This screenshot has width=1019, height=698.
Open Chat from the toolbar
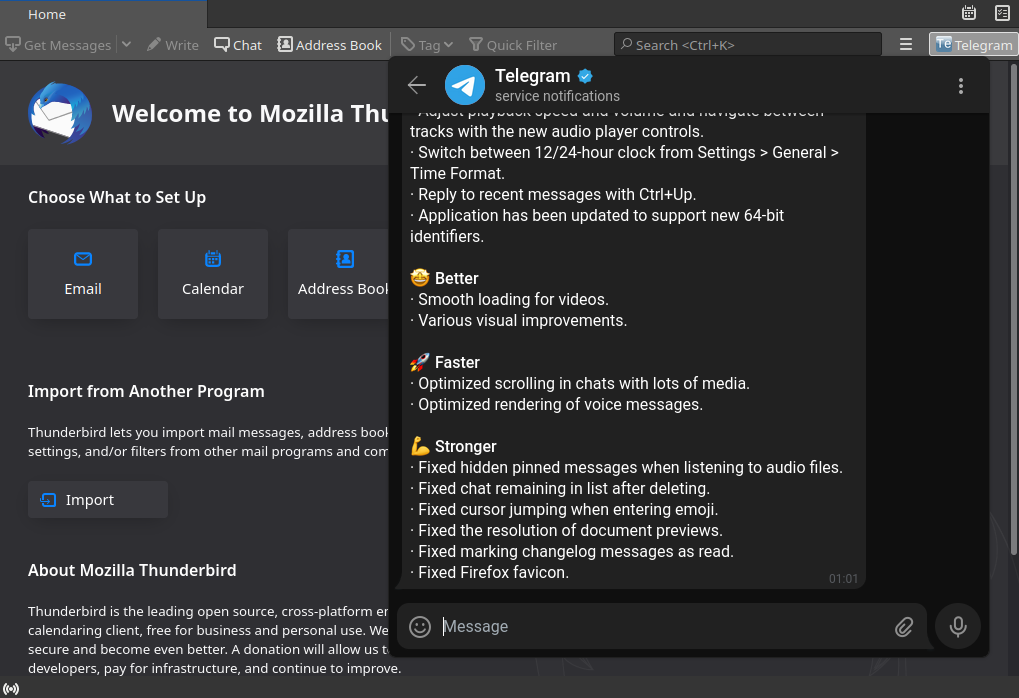[238, 45]
